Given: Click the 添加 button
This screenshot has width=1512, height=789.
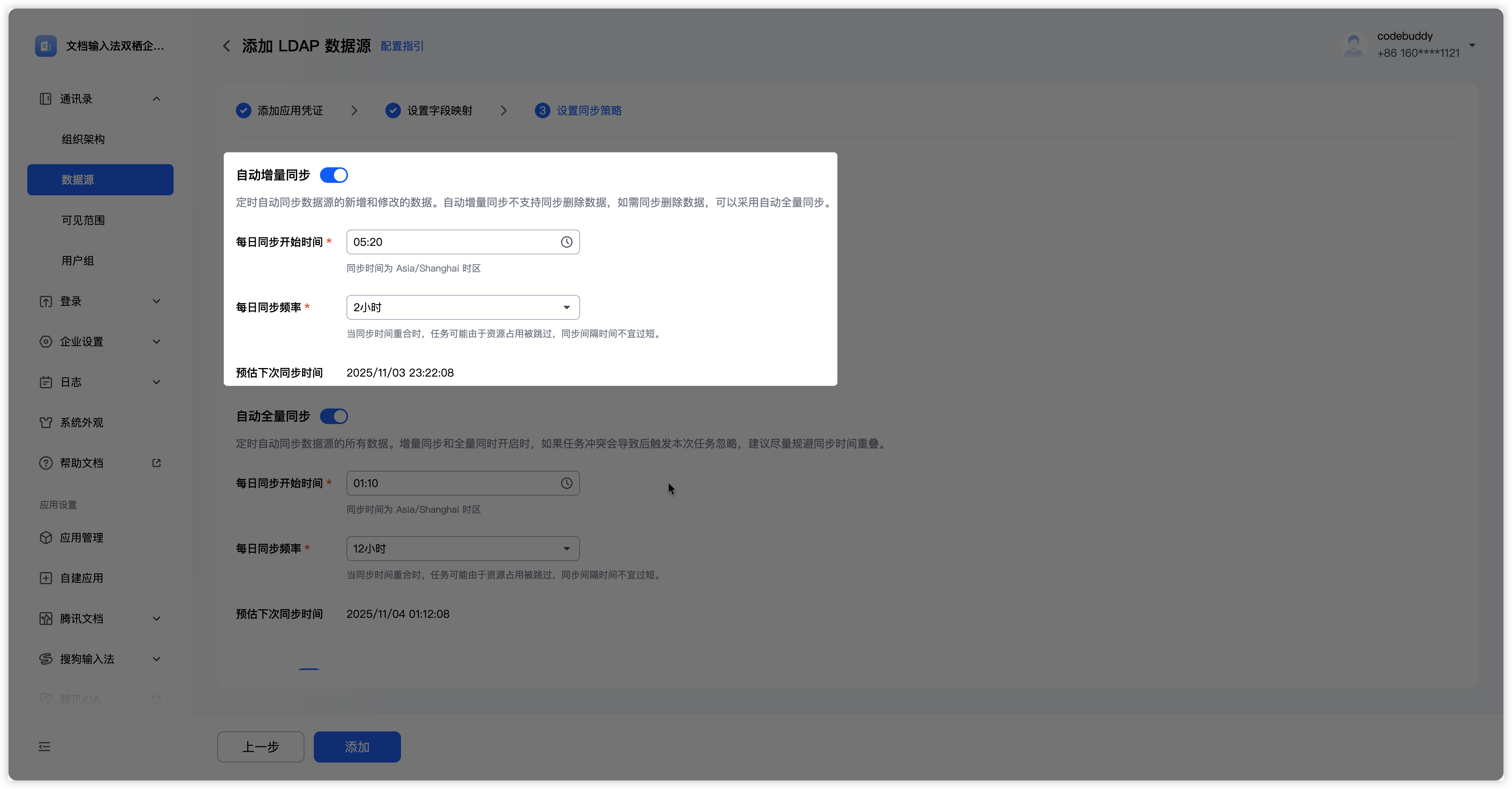Looking at the screenshot, I should click(357, 747).
